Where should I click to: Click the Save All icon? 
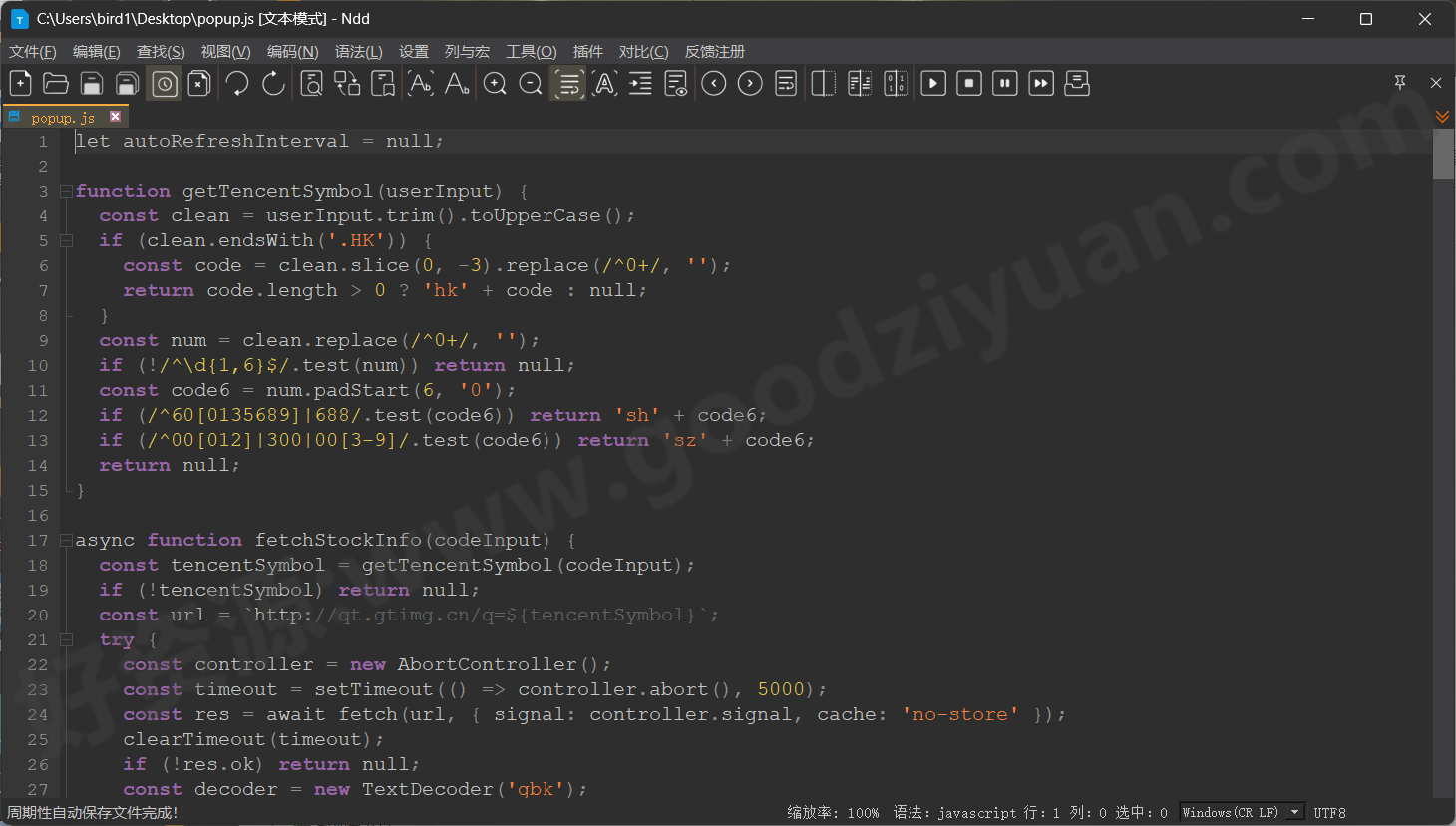click(128, 83)
